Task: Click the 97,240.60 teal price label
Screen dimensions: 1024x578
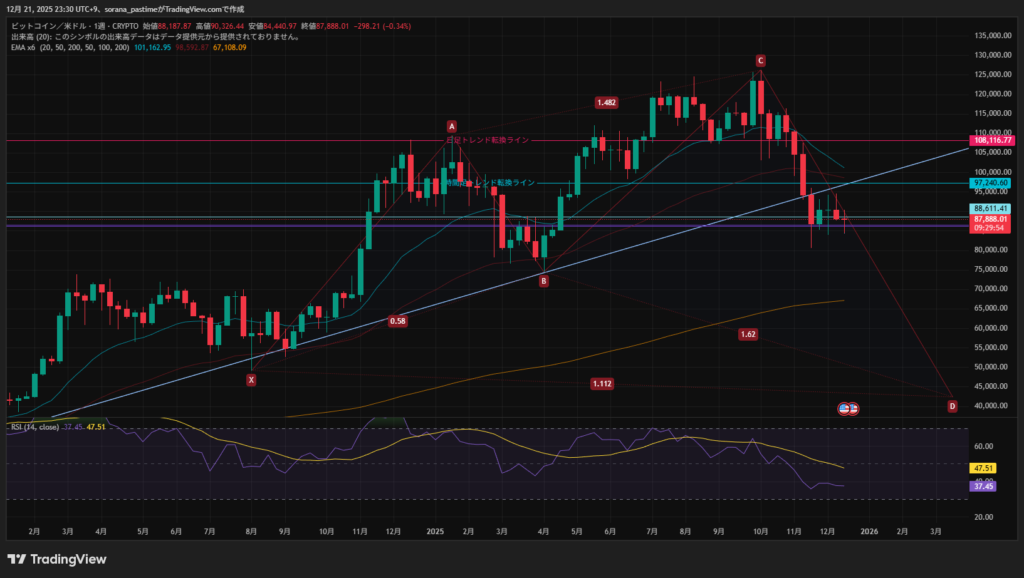Action: pos(990,184)
